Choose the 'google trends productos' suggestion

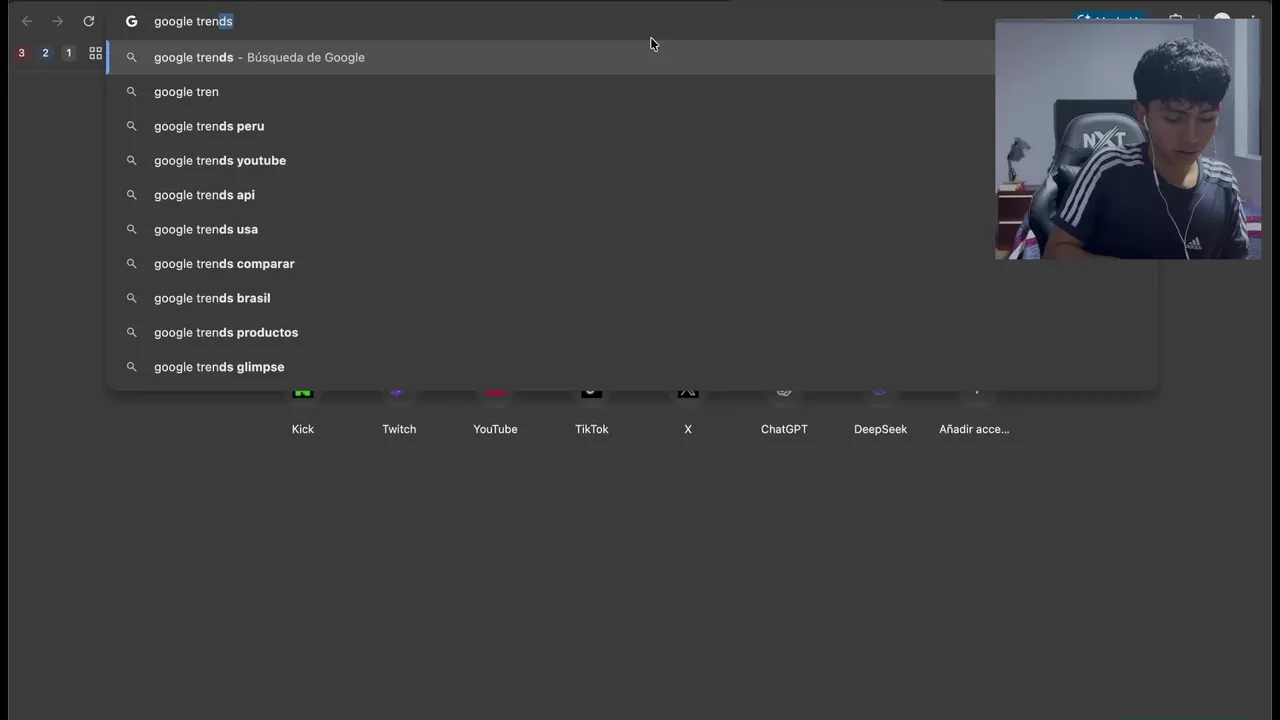[x=632, y=332]
